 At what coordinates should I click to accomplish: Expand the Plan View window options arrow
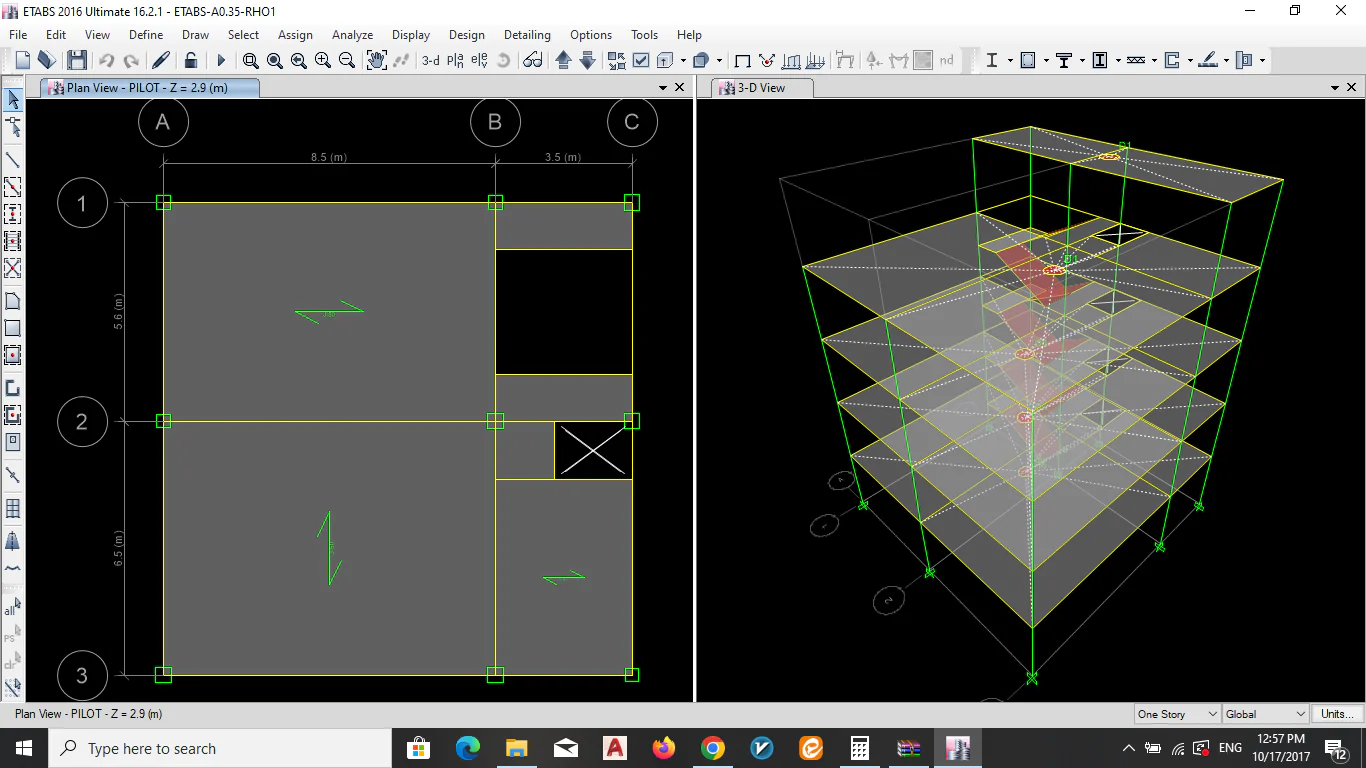point(662,88)
